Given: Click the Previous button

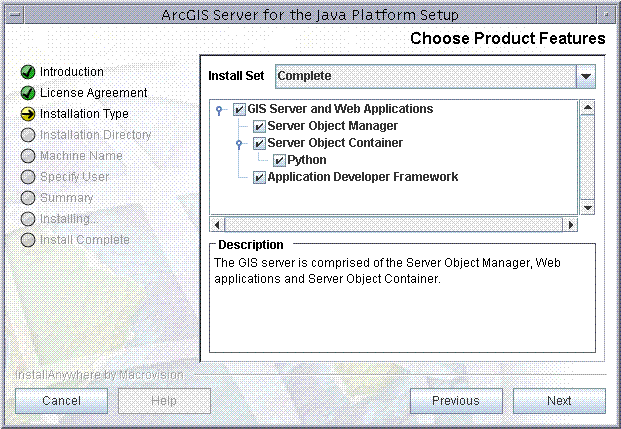Looking at the screenshot, I should 456,401.
